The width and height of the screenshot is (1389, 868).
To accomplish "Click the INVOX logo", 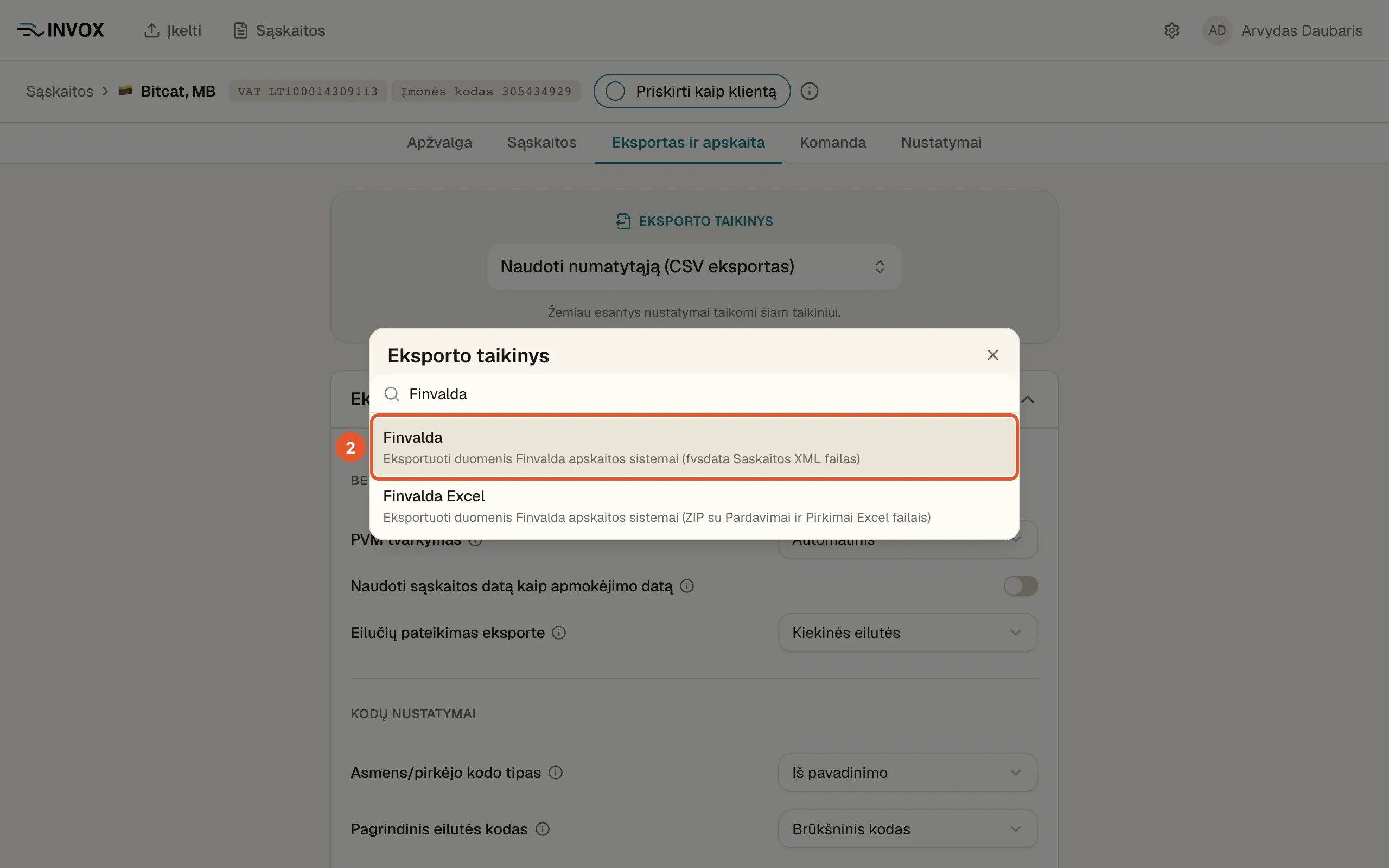I will pos(60,30).
